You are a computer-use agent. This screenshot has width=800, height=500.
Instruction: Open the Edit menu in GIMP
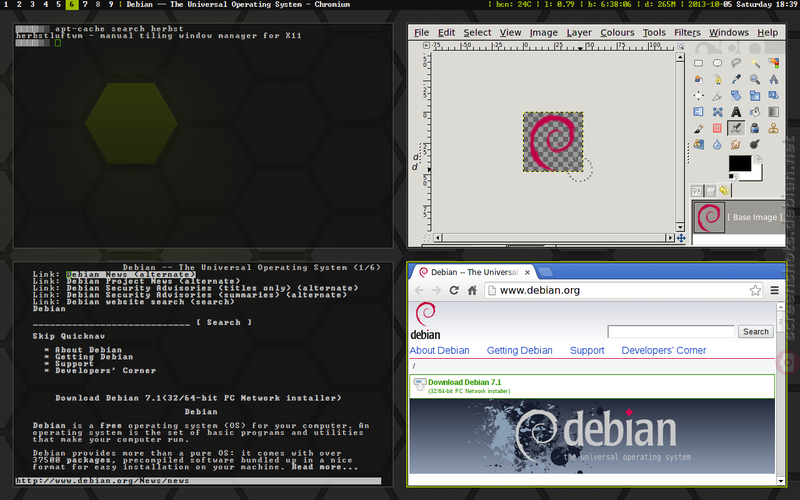pyautogui.click(x=446, y=33)
